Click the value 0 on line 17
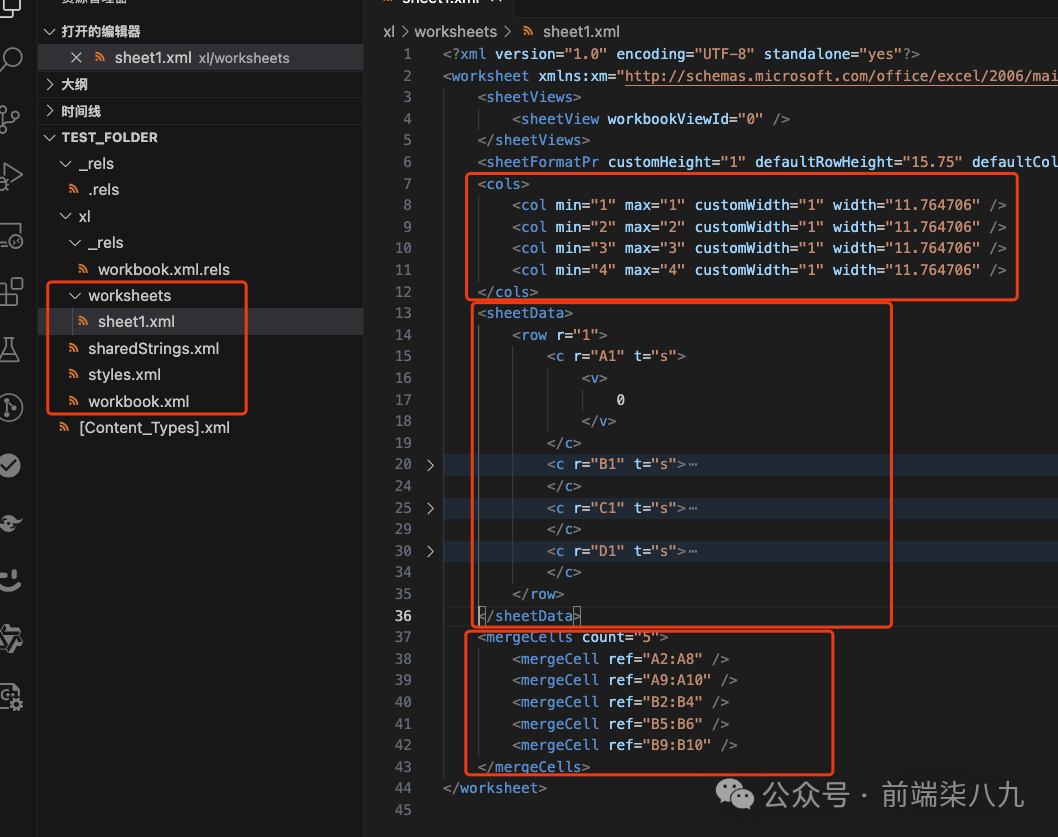This screenshot has width=1058, height=837. [620, 400]
